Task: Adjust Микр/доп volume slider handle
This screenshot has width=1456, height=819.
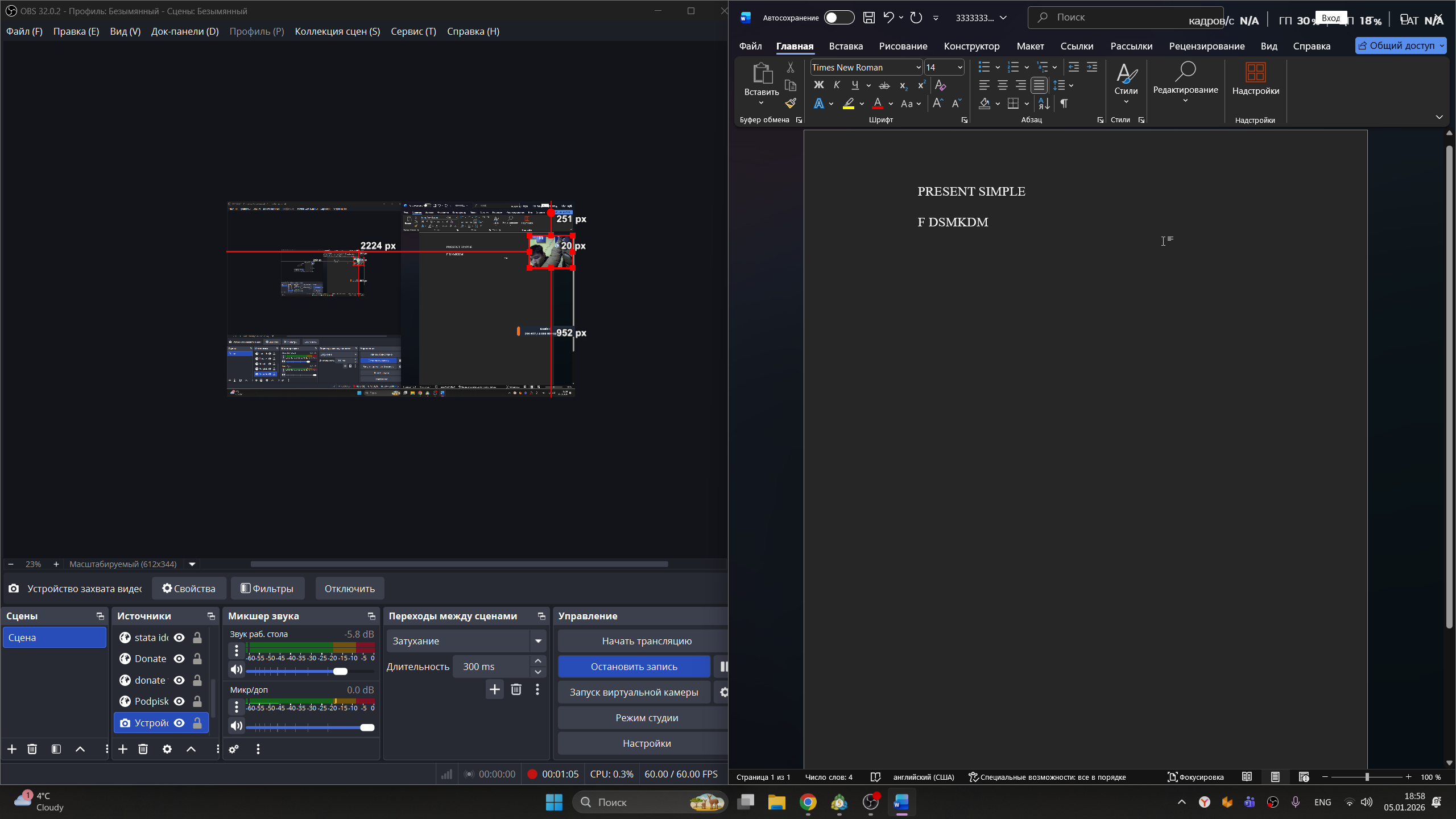Action: pos(367,727)
